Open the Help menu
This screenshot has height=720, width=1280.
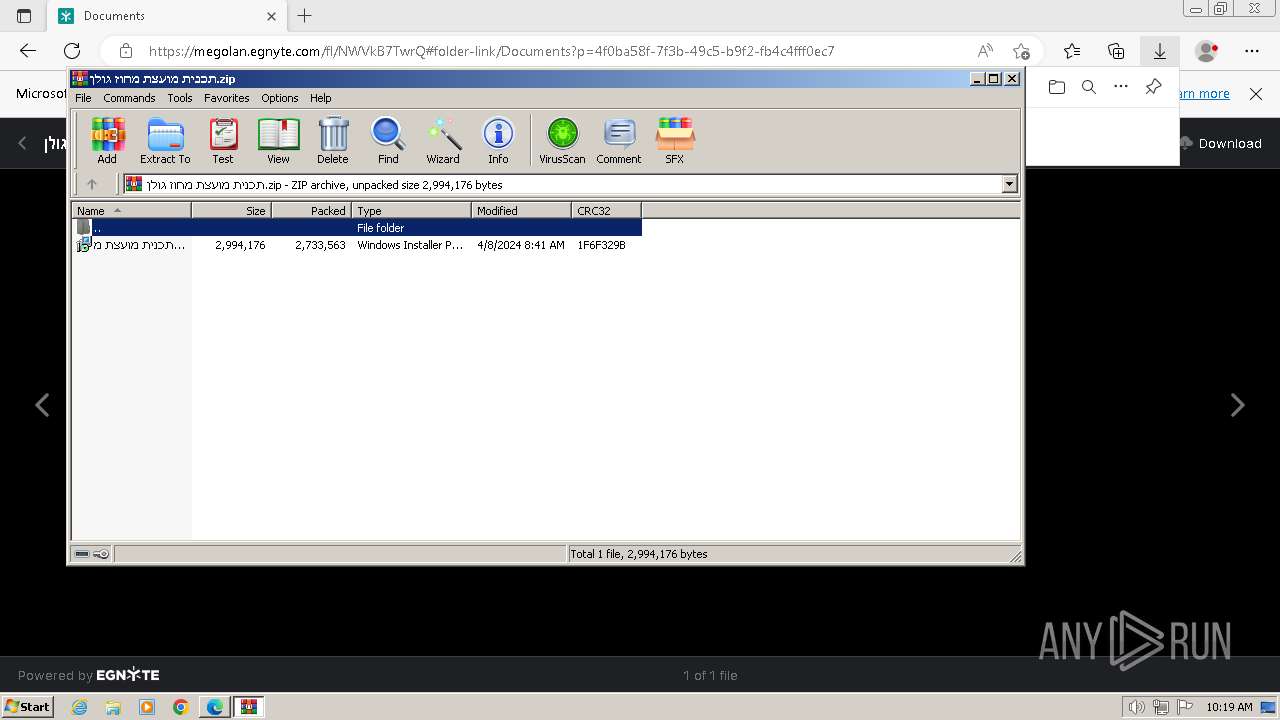tap(320, 98)
